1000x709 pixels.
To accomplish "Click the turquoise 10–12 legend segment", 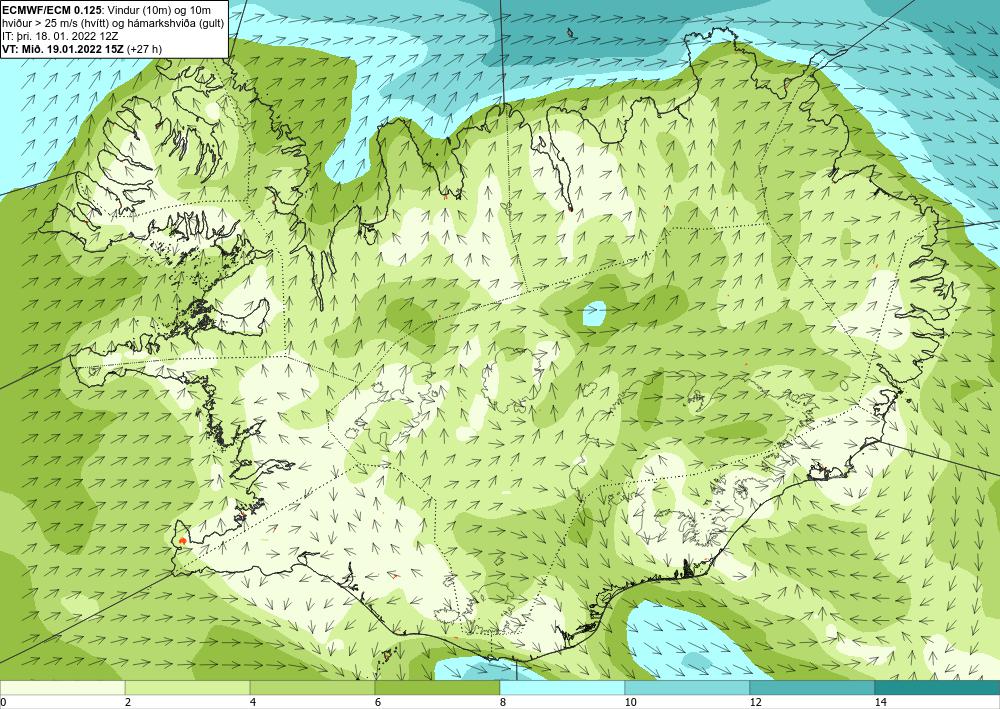I will click(x=688, y=688).
